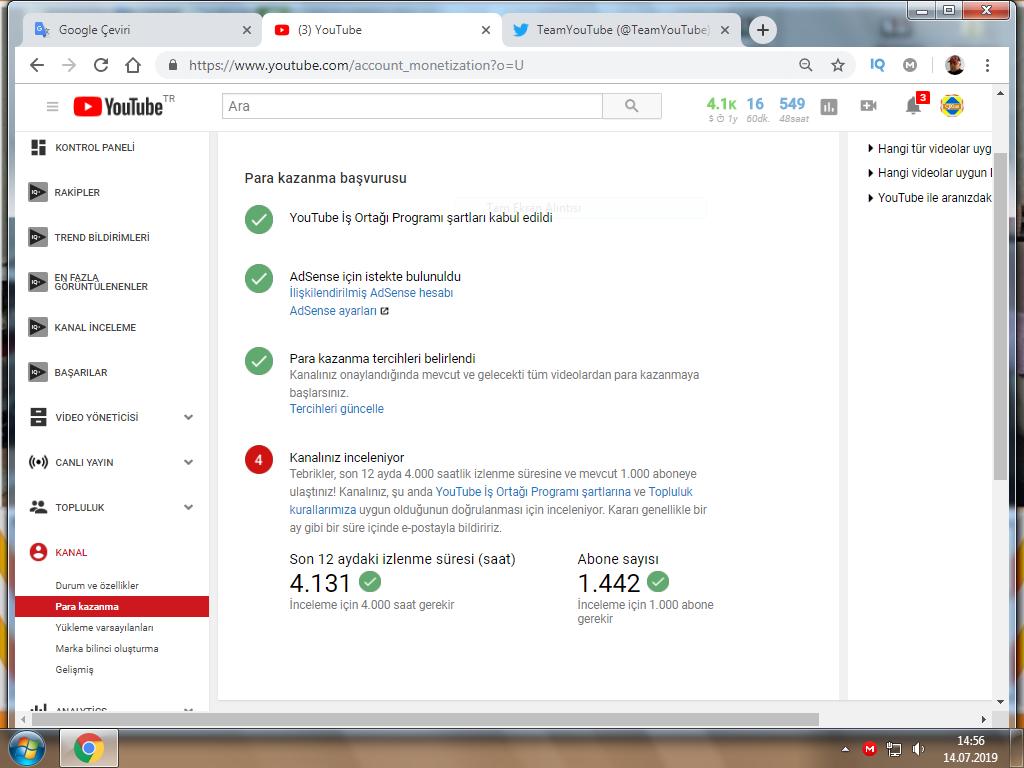Open the notifications bell
This screenshot has width=1024, height=768.
914,105
